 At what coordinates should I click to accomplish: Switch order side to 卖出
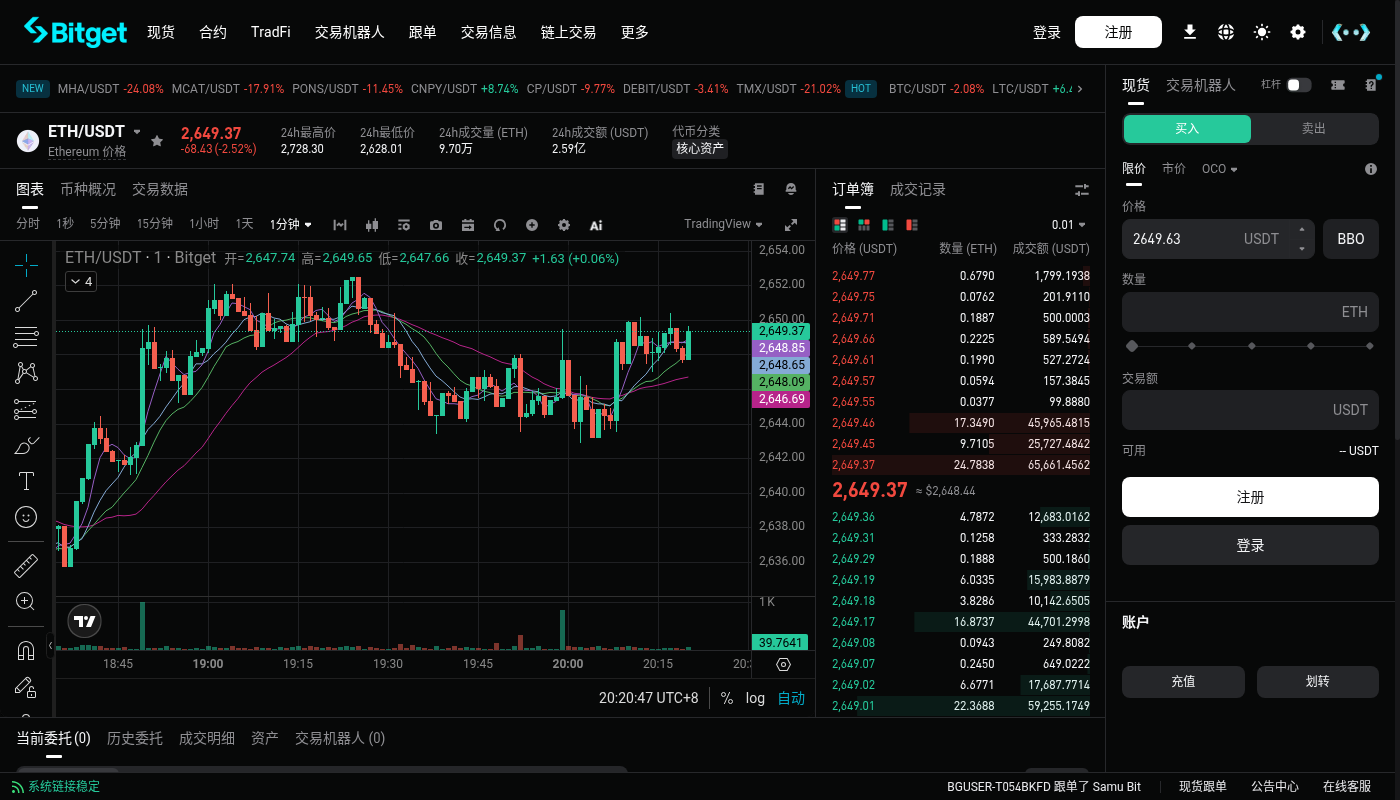point(1314,129)
